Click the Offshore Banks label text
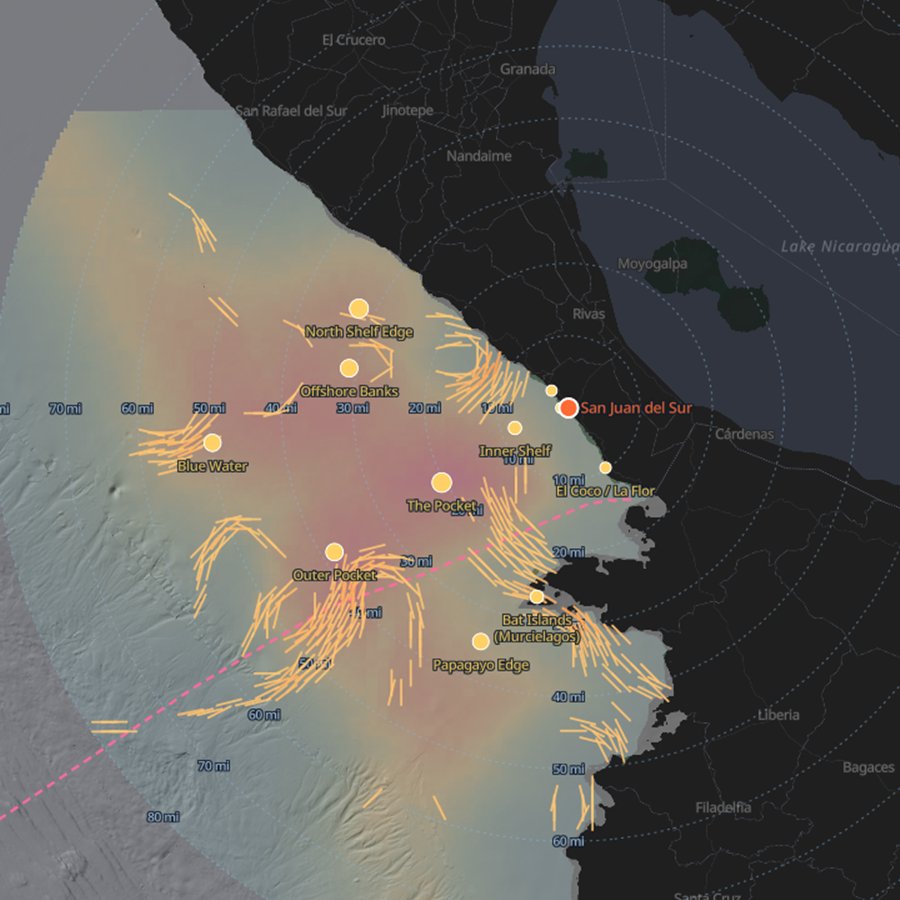 349,391
